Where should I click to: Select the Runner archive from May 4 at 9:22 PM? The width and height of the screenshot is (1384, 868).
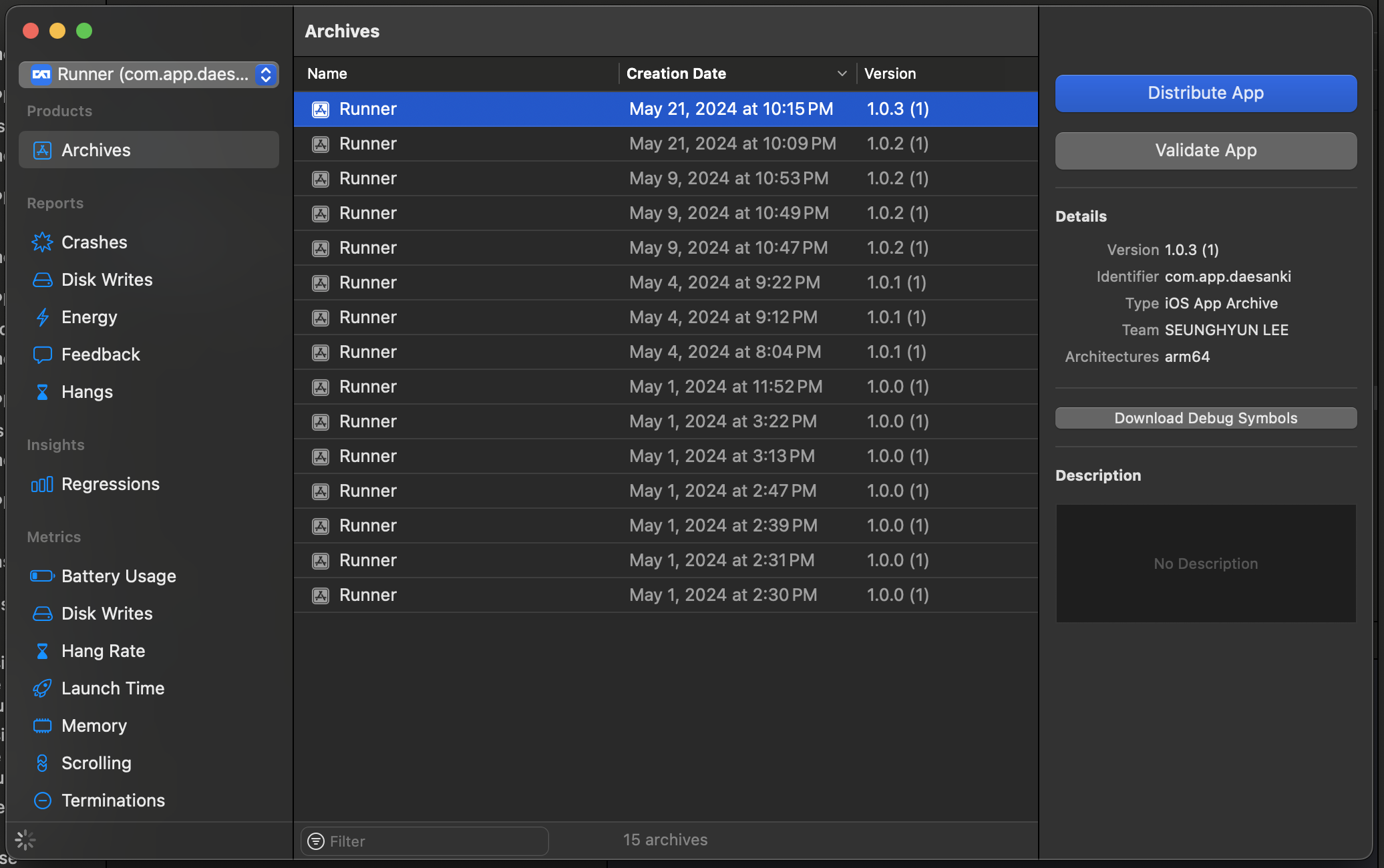tap(665, 282)
